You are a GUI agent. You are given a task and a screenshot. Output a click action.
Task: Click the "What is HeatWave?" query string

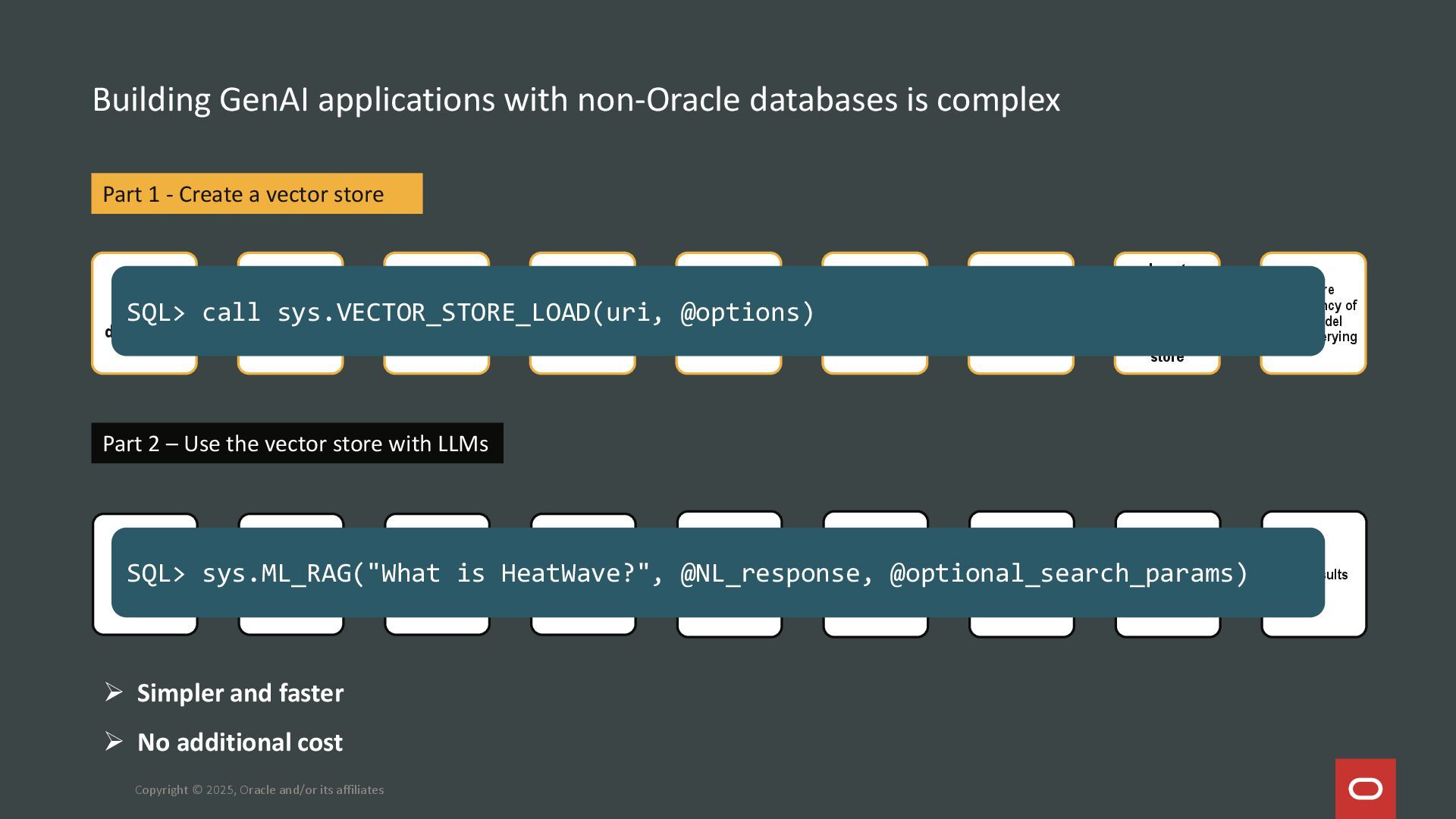pyautogui.click(x=507, y=573)
